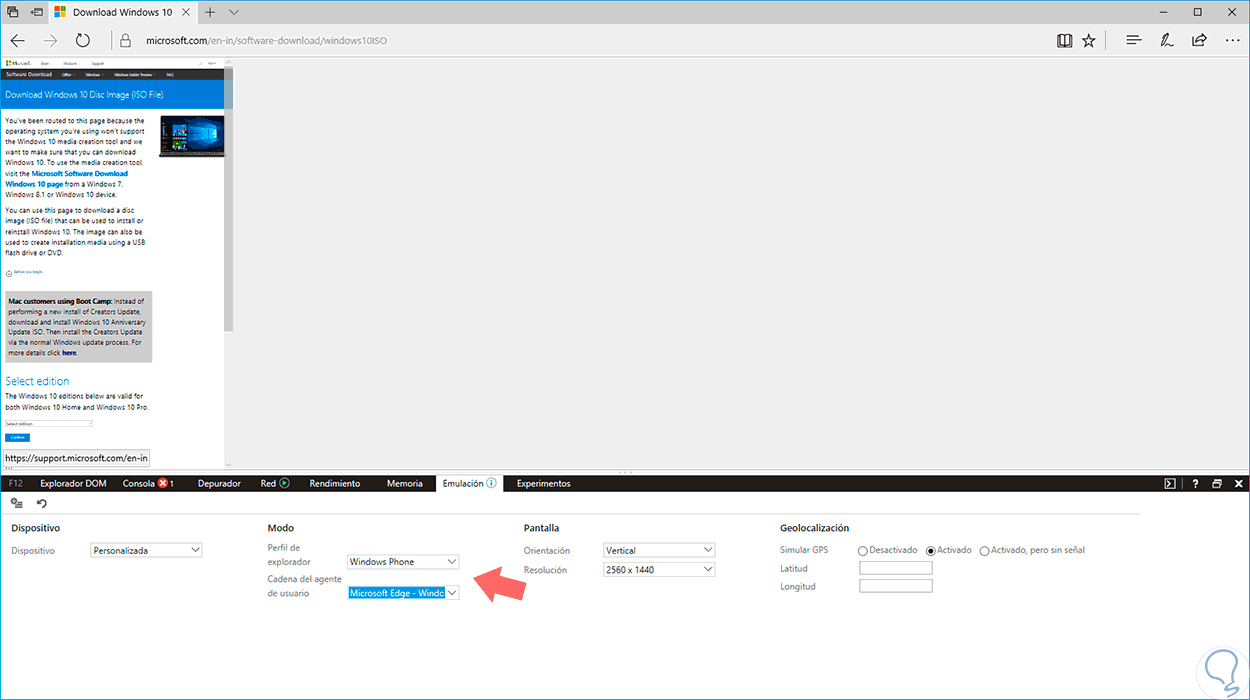
Task: Open a new tab with plus icon
Action: click(210, 12)
